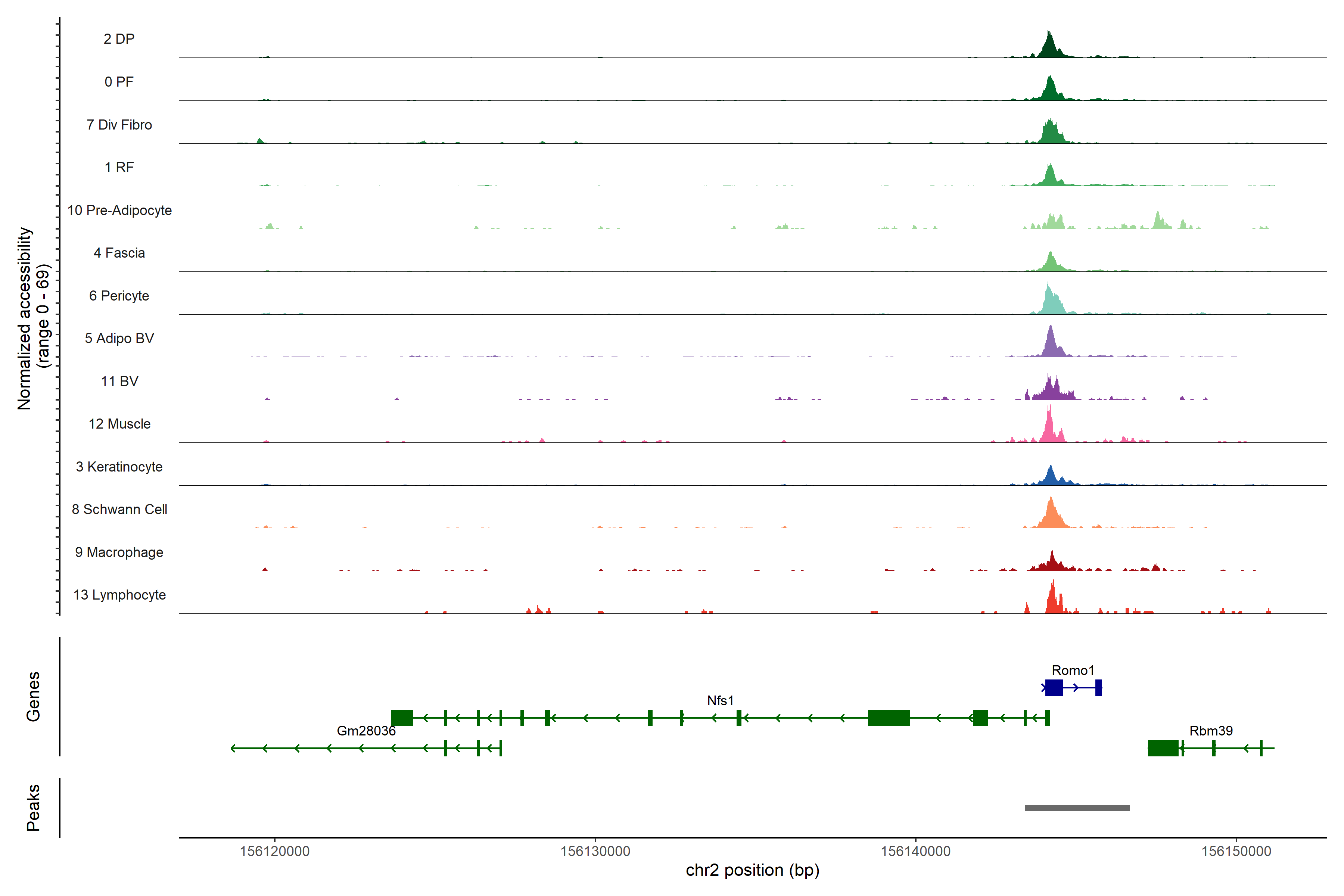Screen dimensions: 1344x896
Task: Click the gray peak bar
Action: pyautogui.click(x=1077, y=808)
